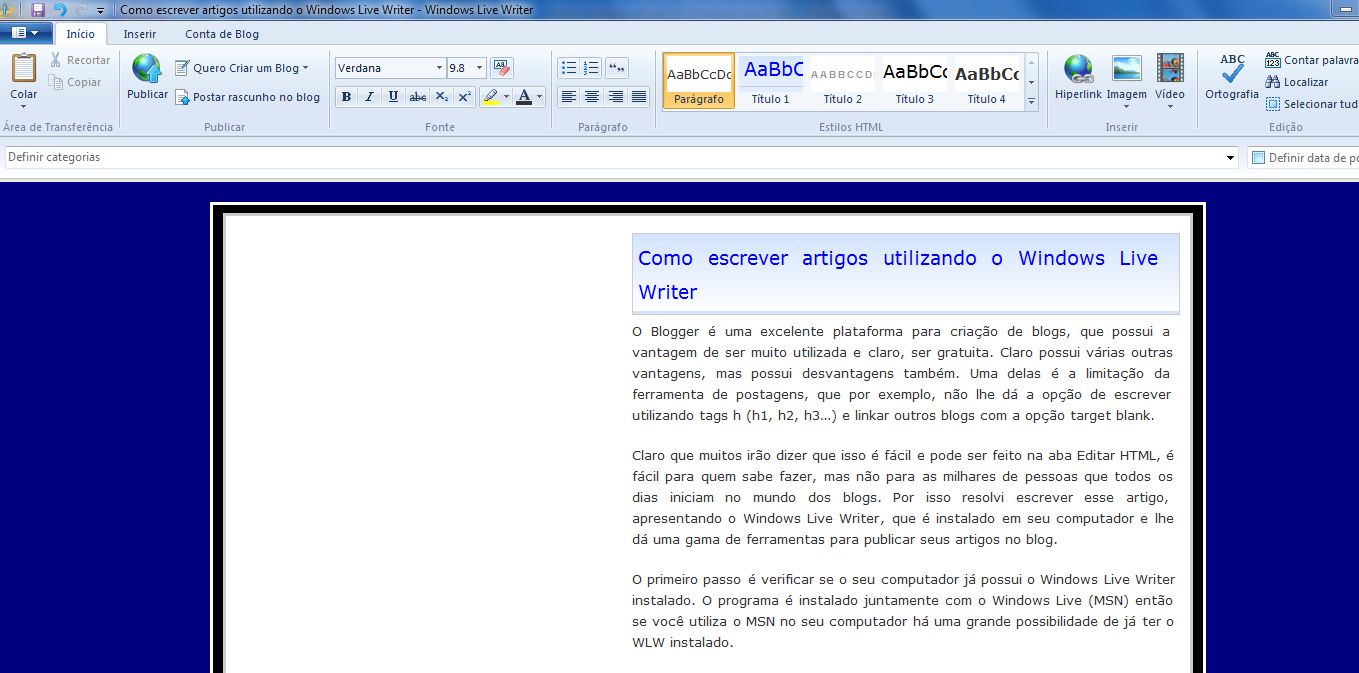The image size is (1359, 673).
Task: Check the Definir data de postagem checkbox
Action: point(1259,158)
